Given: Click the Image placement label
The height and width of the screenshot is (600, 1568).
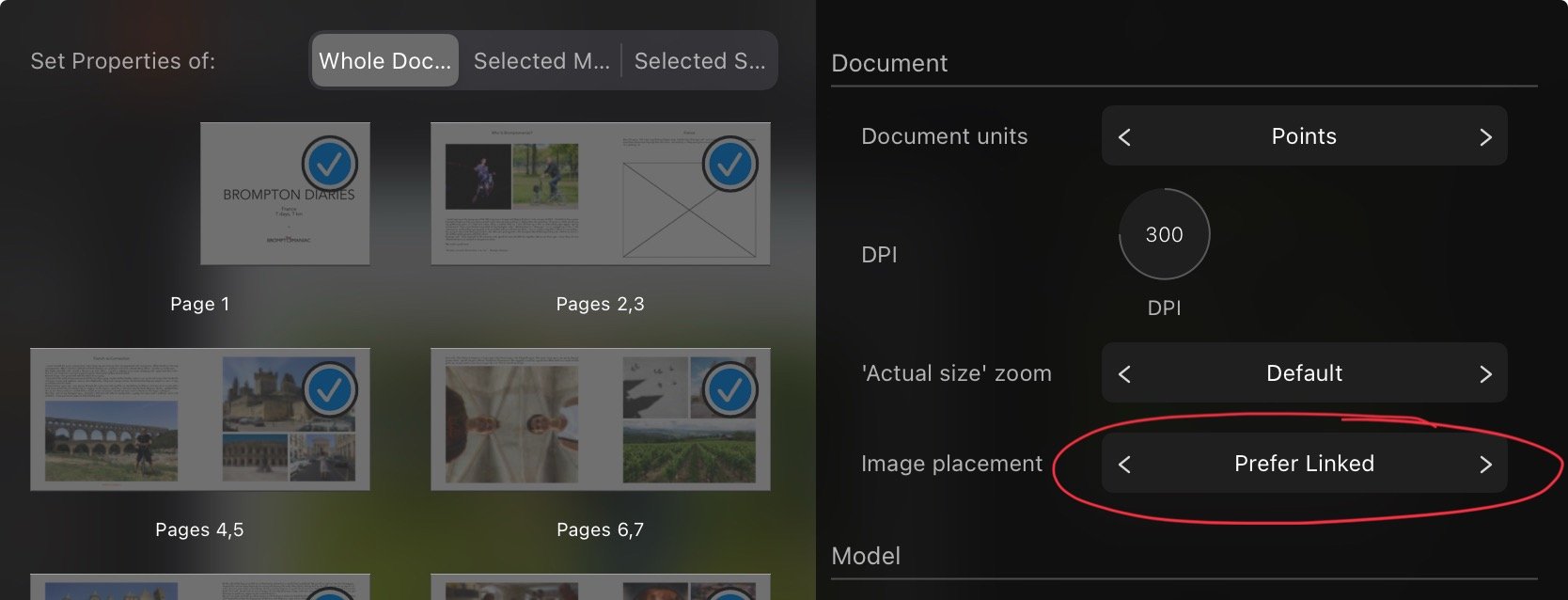Looking at the screenshot, I should coord(952,464).
